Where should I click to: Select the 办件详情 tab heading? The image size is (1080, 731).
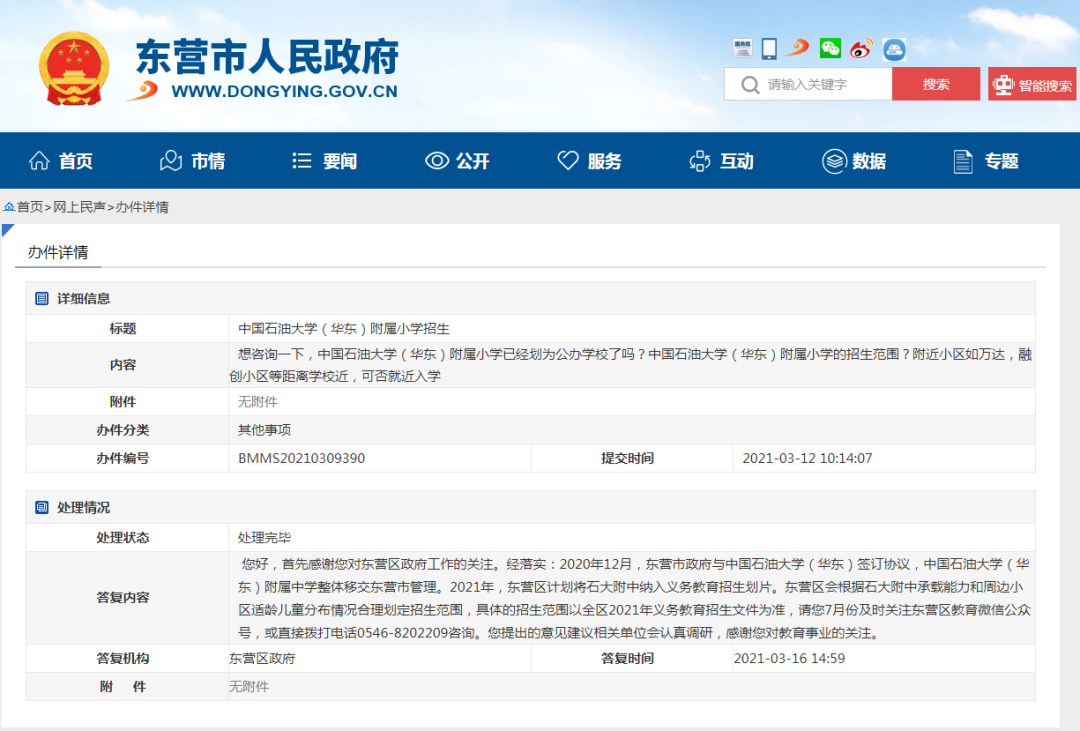[58, 252]
